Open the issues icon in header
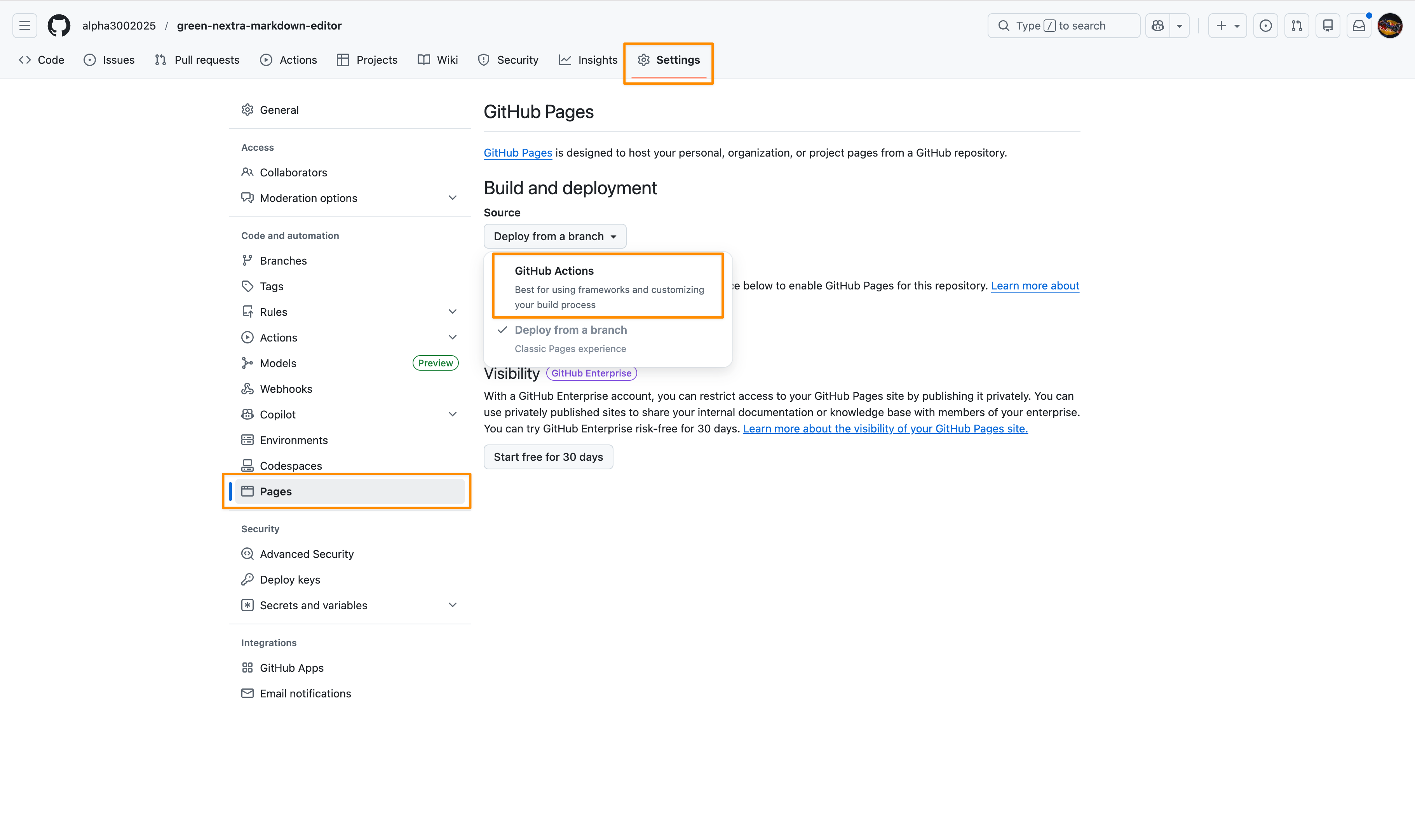This screenshot has height=840, width=1415. [x=1265, y=26]
